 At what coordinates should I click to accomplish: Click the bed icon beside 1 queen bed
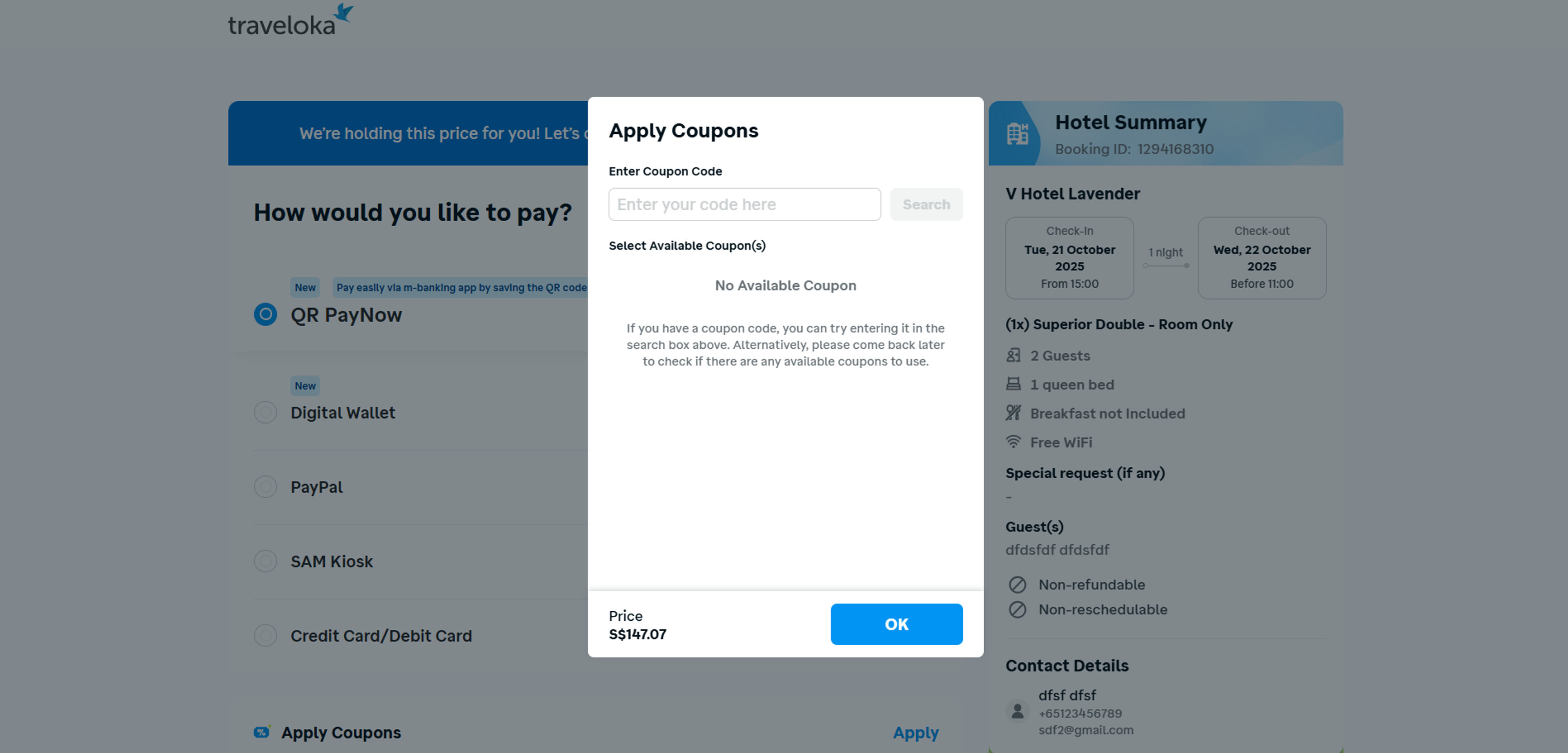click(1013, 384)
